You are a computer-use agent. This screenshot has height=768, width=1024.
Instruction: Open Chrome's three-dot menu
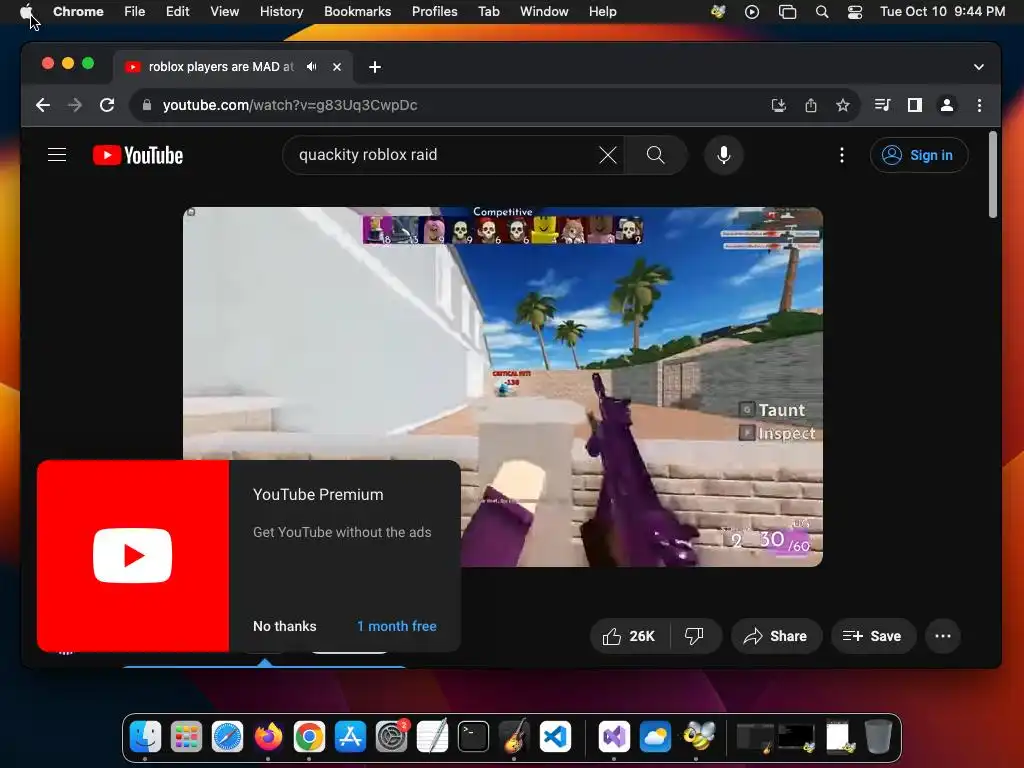click(979, 105)
